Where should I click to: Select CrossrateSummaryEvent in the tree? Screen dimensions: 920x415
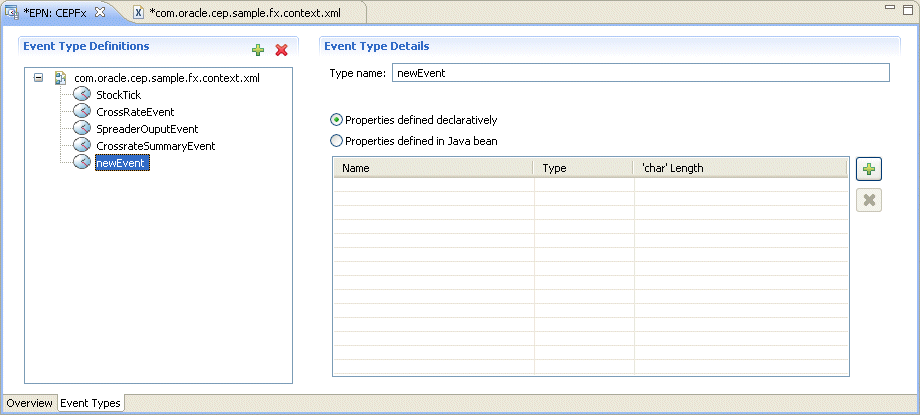point(155,146)
